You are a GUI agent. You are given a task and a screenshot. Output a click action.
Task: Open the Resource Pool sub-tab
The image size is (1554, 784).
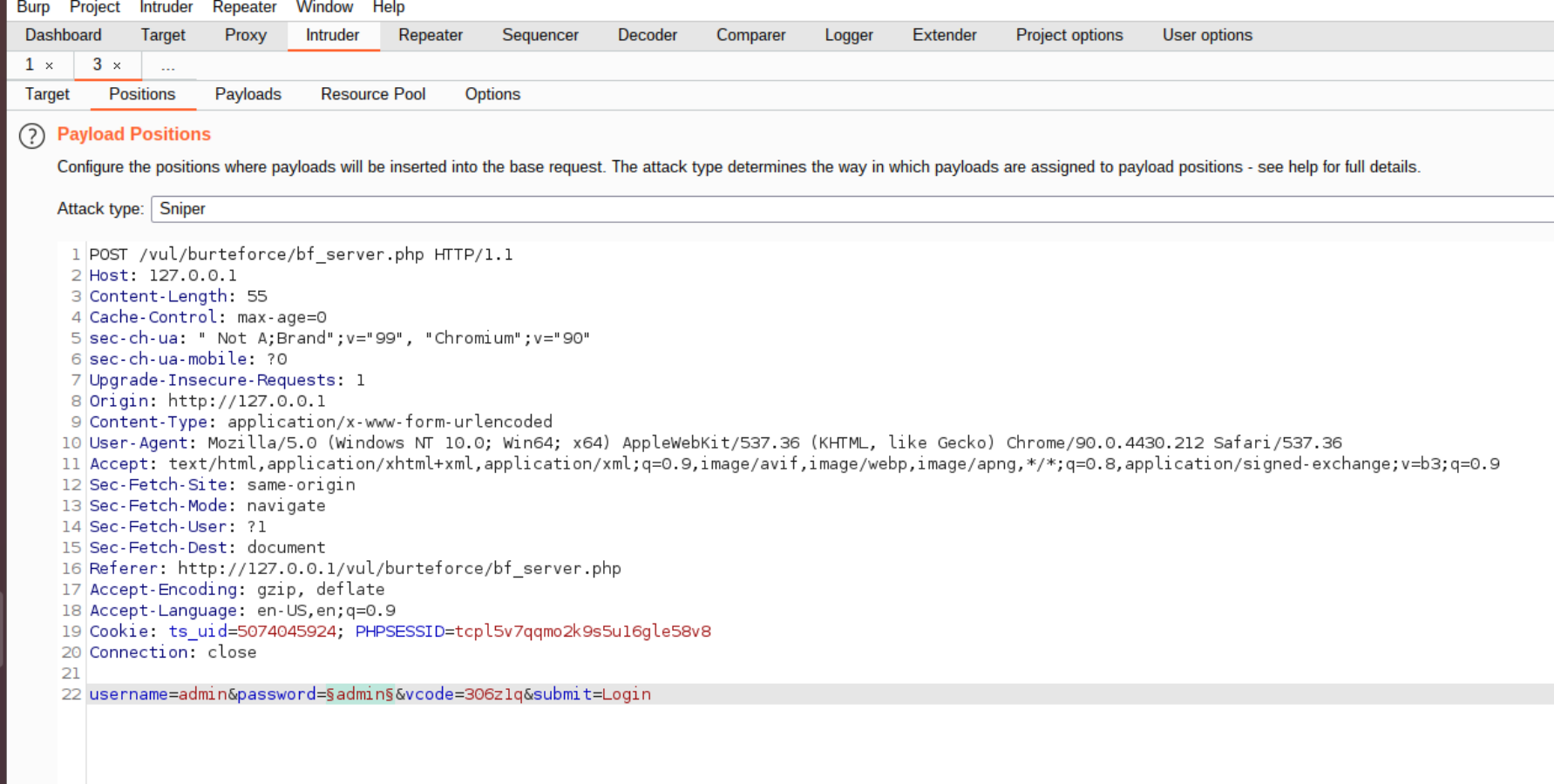tap(373, 94)
